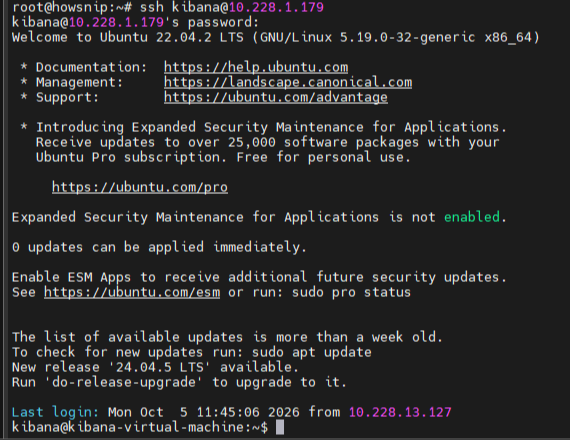Screen dimensions: 570x440
Task: Click the 'sudo apt update' command text
Action: (x=312, y=352)
